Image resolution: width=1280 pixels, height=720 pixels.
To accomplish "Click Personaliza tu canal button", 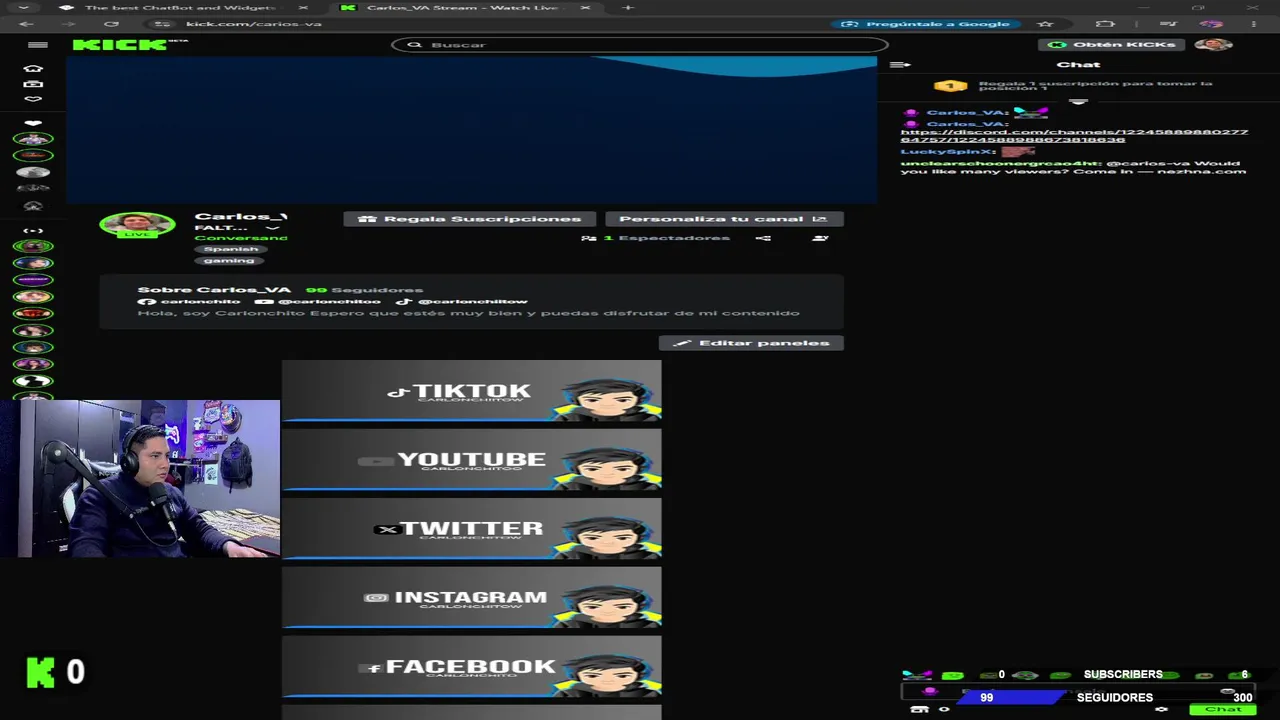I will coord(724,218).
